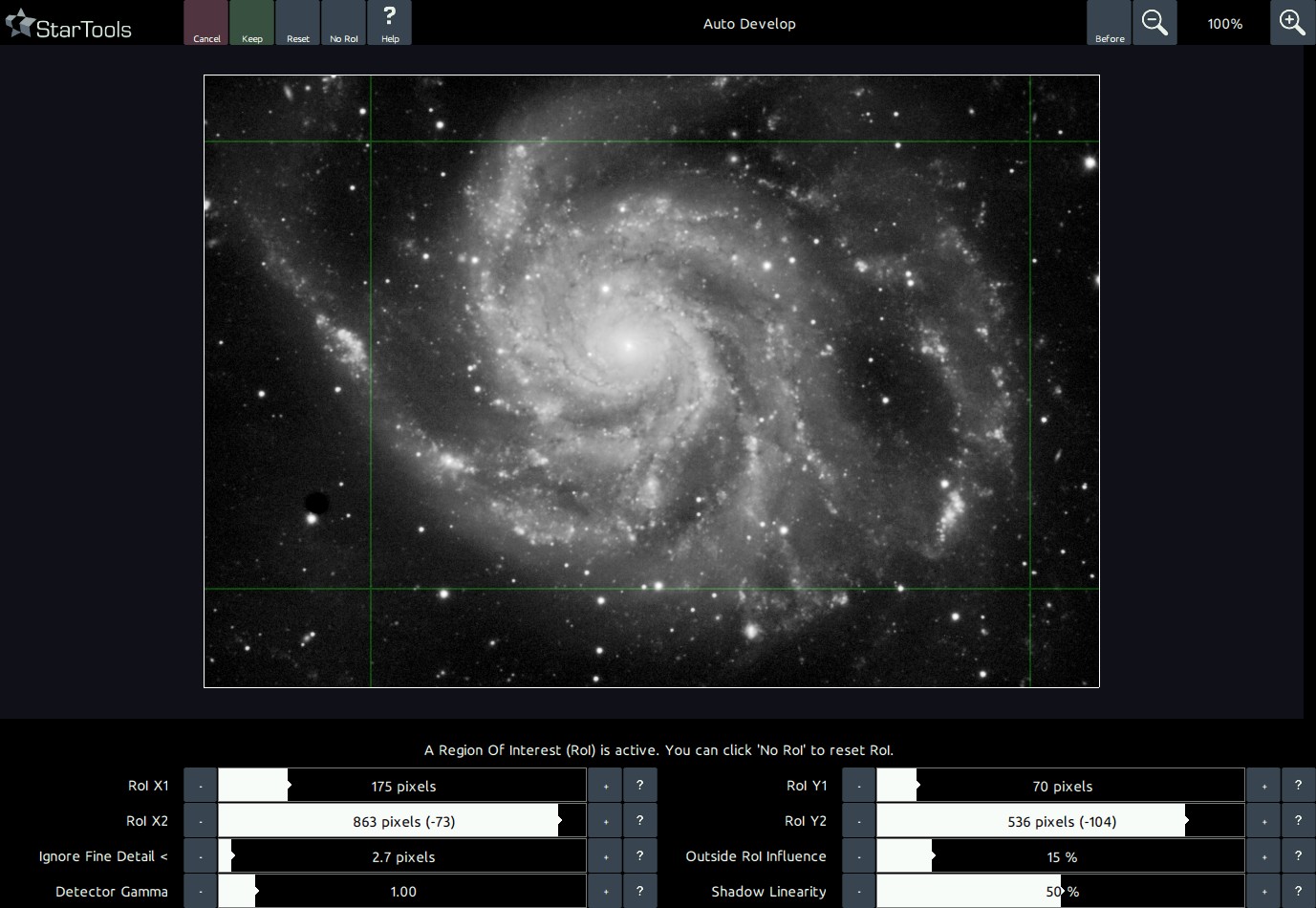Reset the Auto Develop parameters
Image resolution: width=1316 pixels, height=908 pixels.
coord(298,23)
